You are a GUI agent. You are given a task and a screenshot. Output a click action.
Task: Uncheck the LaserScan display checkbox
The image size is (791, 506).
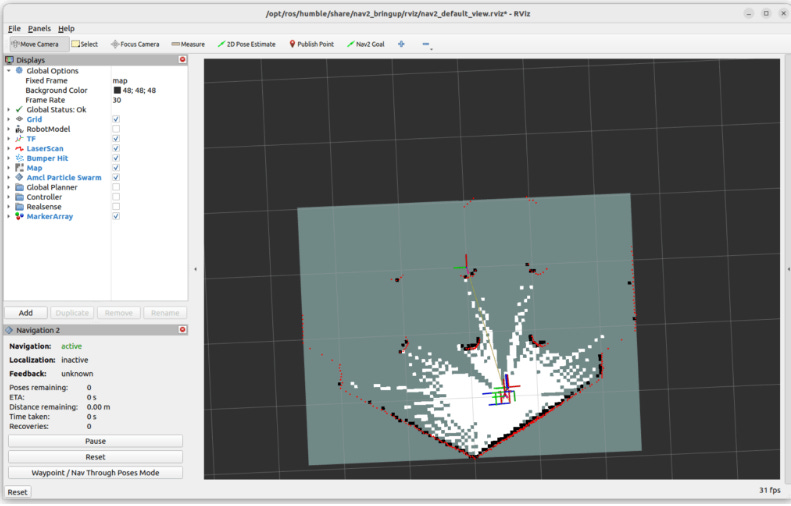pos(116,148)
